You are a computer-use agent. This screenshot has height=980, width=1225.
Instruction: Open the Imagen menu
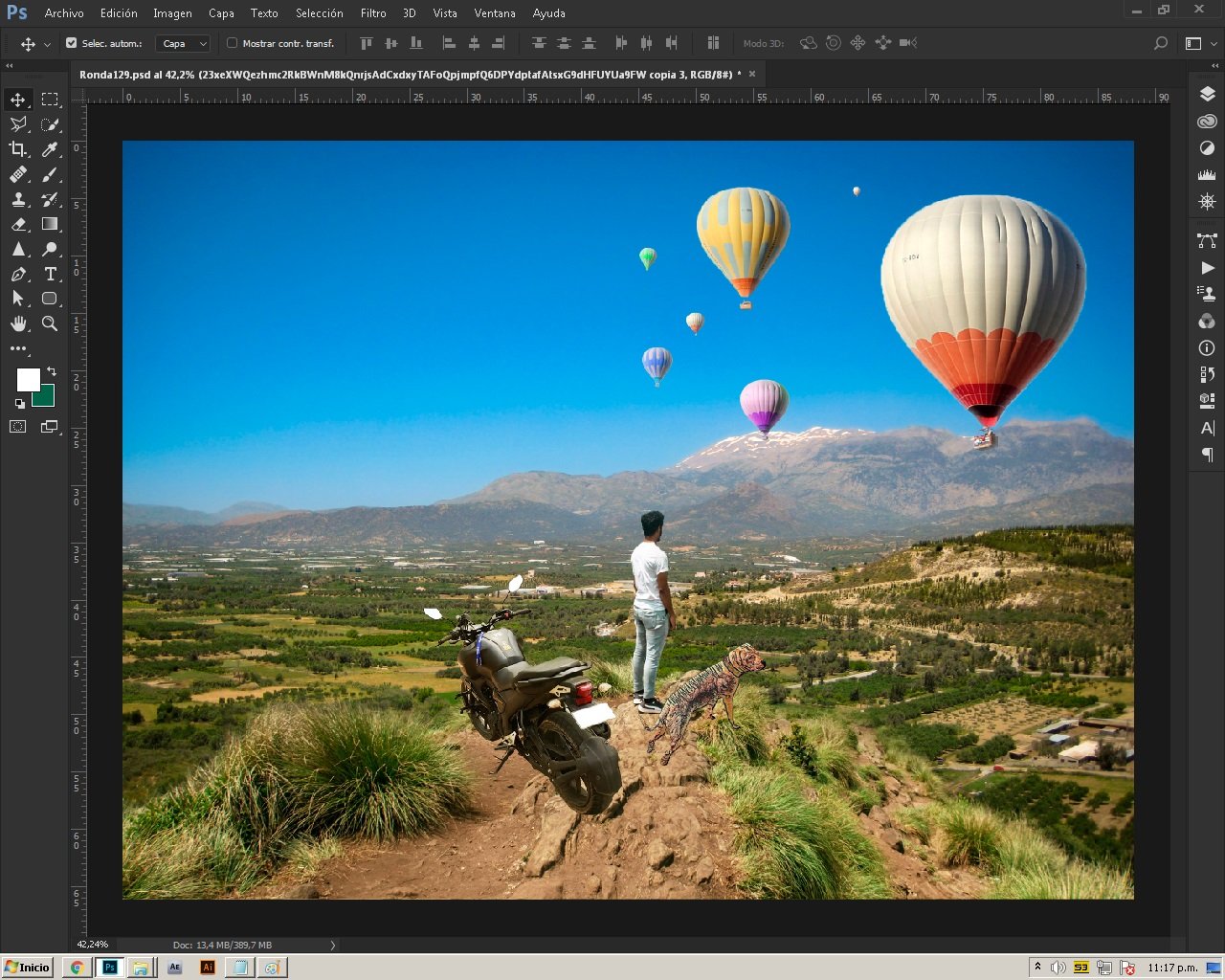[x=172, y=13]
